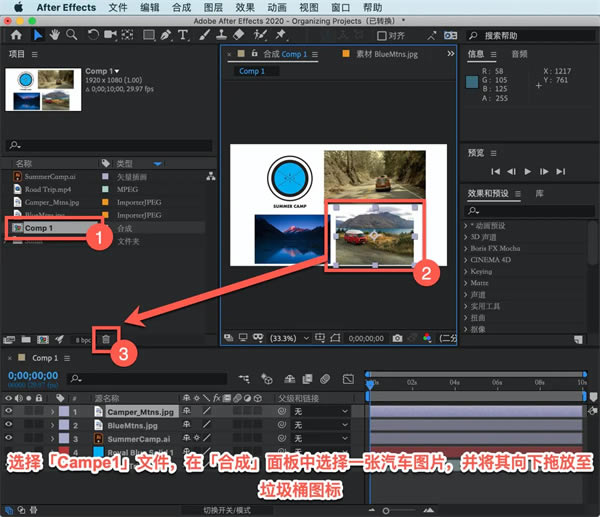Viewport: 600px width, 517px height.
Task: Create a new folder in Project panel
Action: (26, 339)
